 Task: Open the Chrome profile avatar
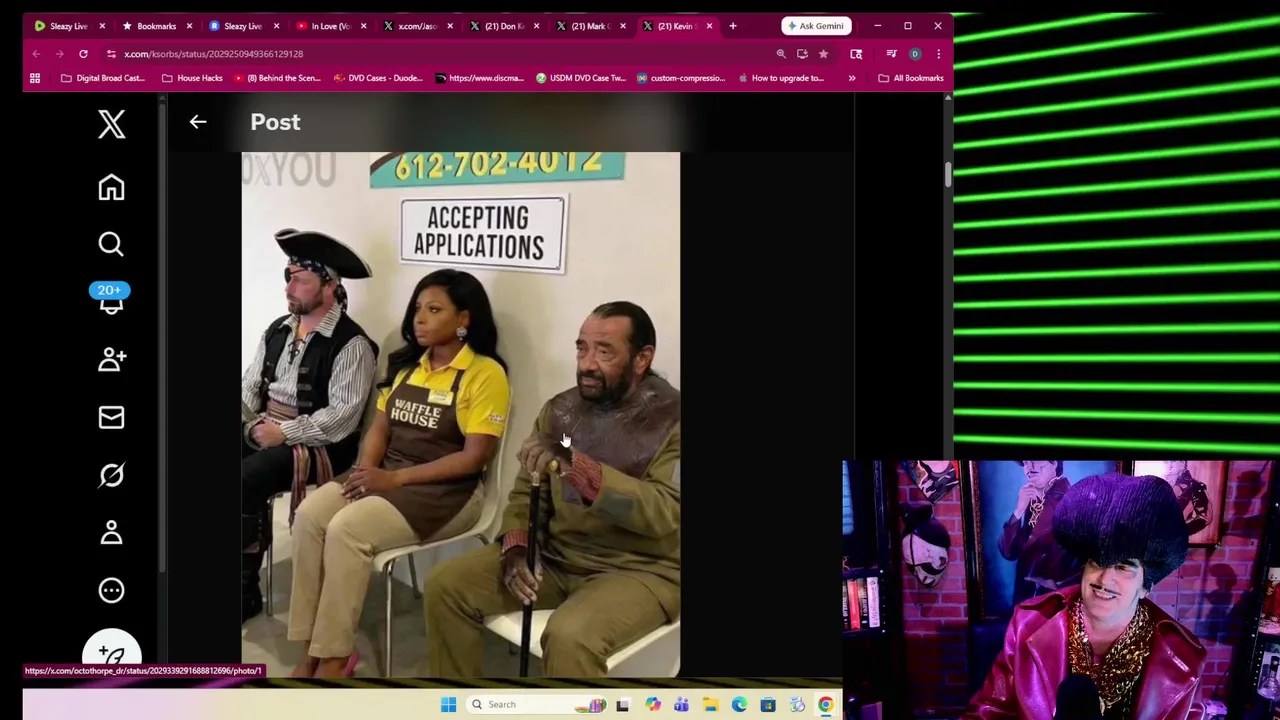click(915, 54)
